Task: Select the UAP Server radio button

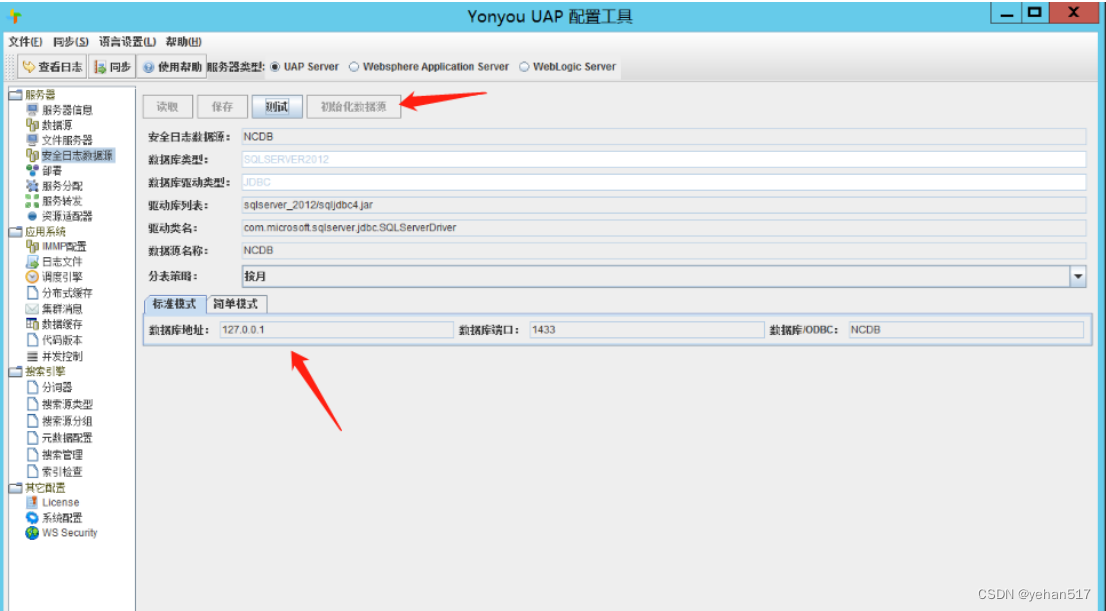Action: point(275,67)
